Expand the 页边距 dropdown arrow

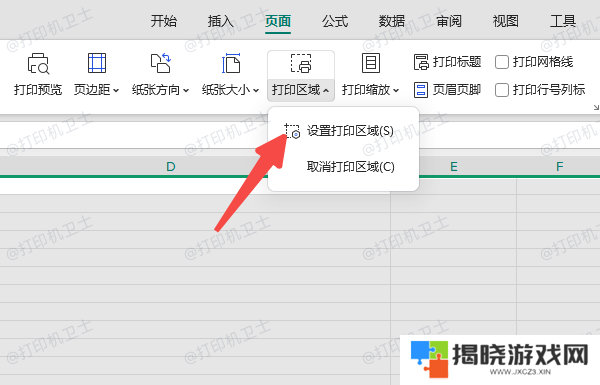pyautogui.click(x=116, y=91)
